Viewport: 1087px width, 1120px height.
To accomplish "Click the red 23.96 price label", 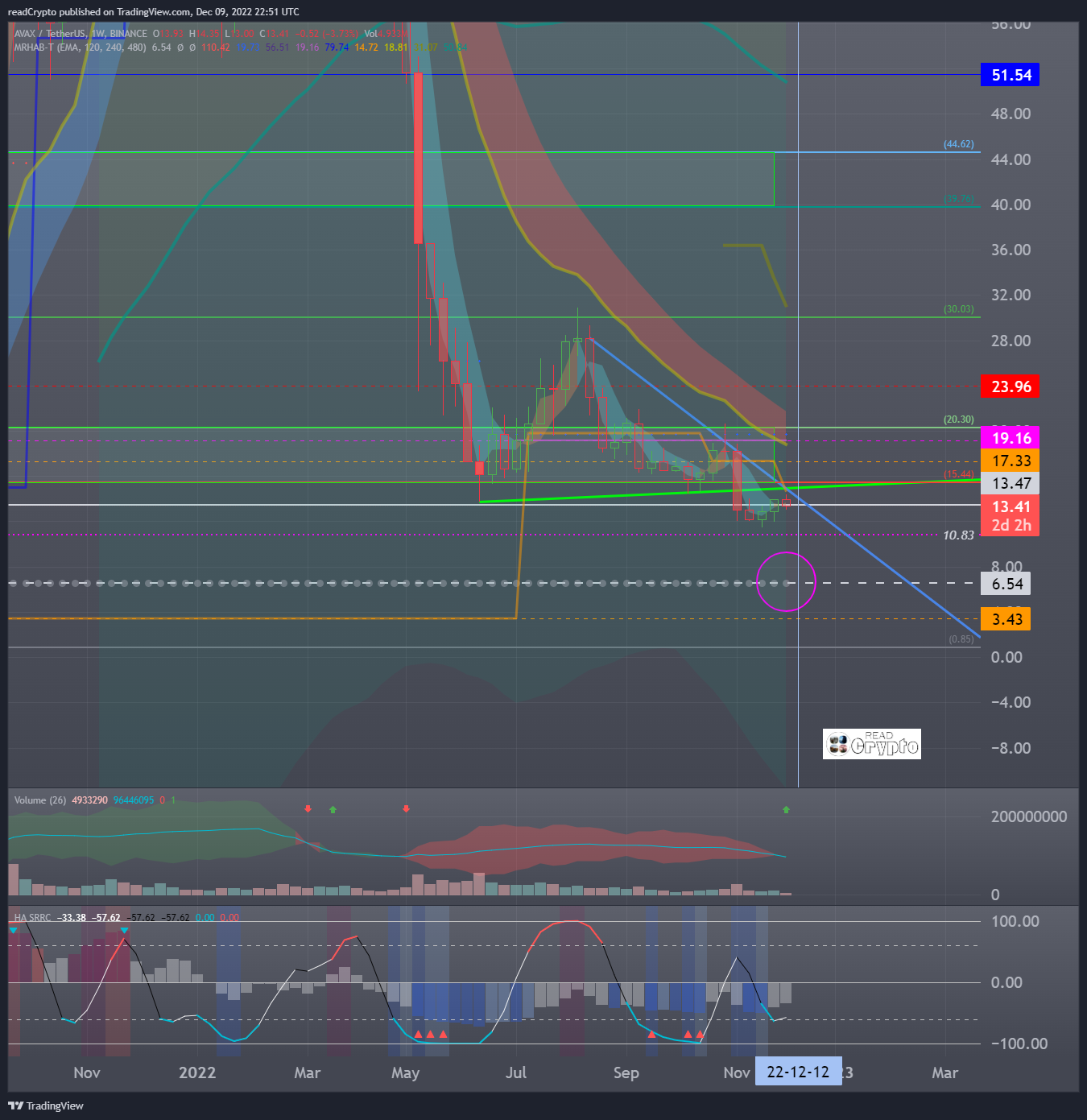I will tap(1011, 386).
